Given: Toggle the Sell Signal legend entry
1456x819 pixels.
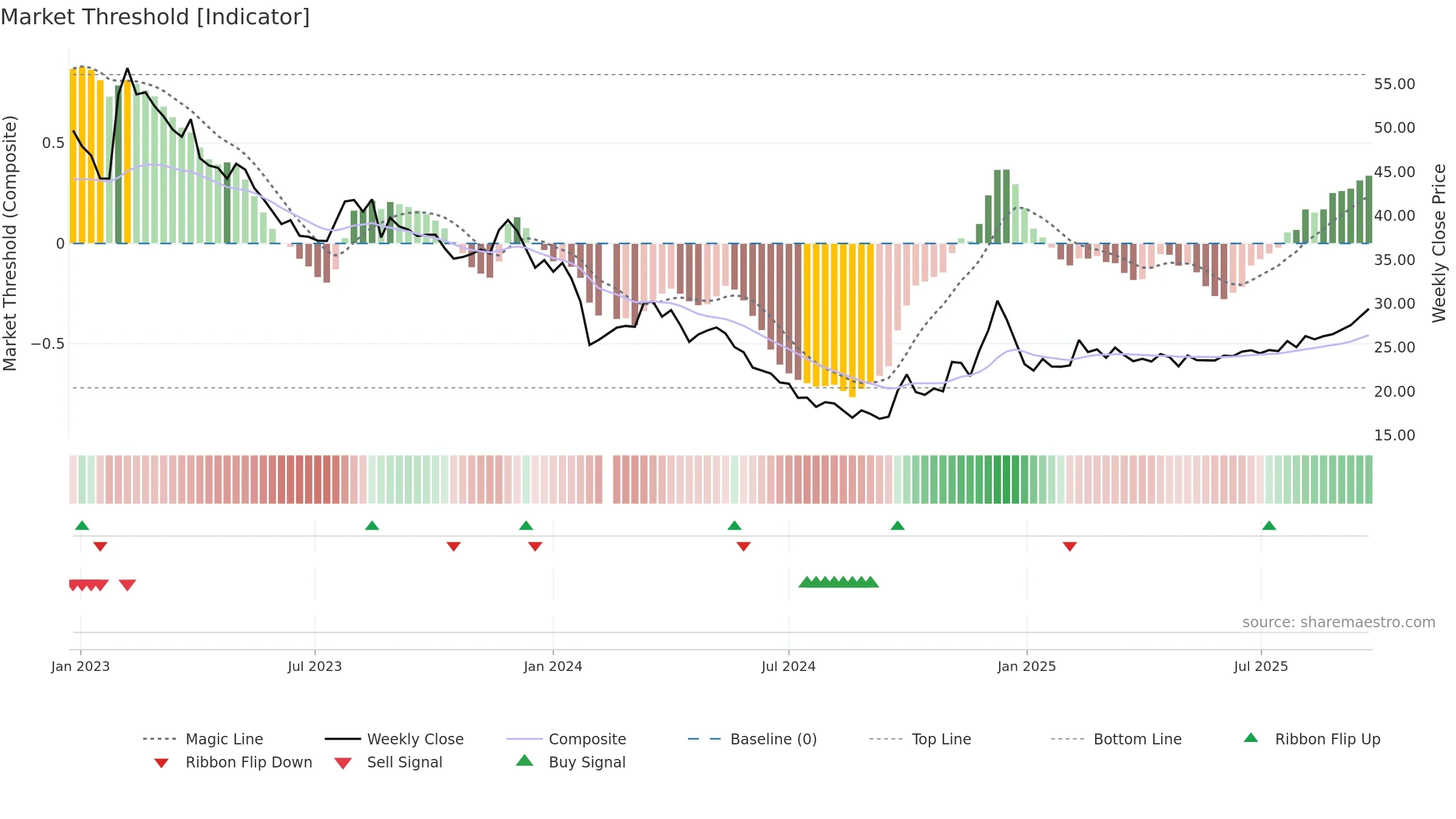Looking at the screenshot, I should click(x=388, y=762).
